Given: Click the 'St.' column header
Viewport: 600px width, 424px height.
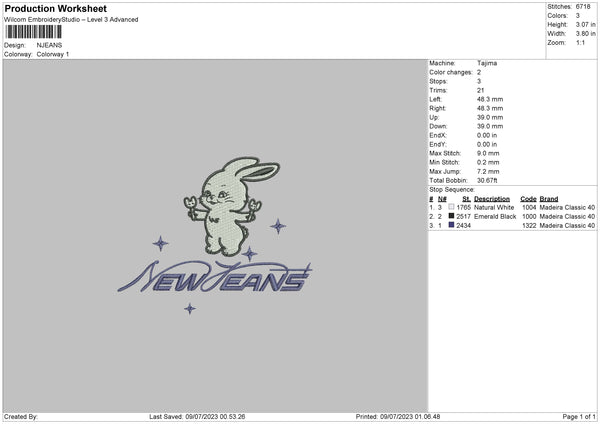Looking at the screenshot, I should pos(466,199).
